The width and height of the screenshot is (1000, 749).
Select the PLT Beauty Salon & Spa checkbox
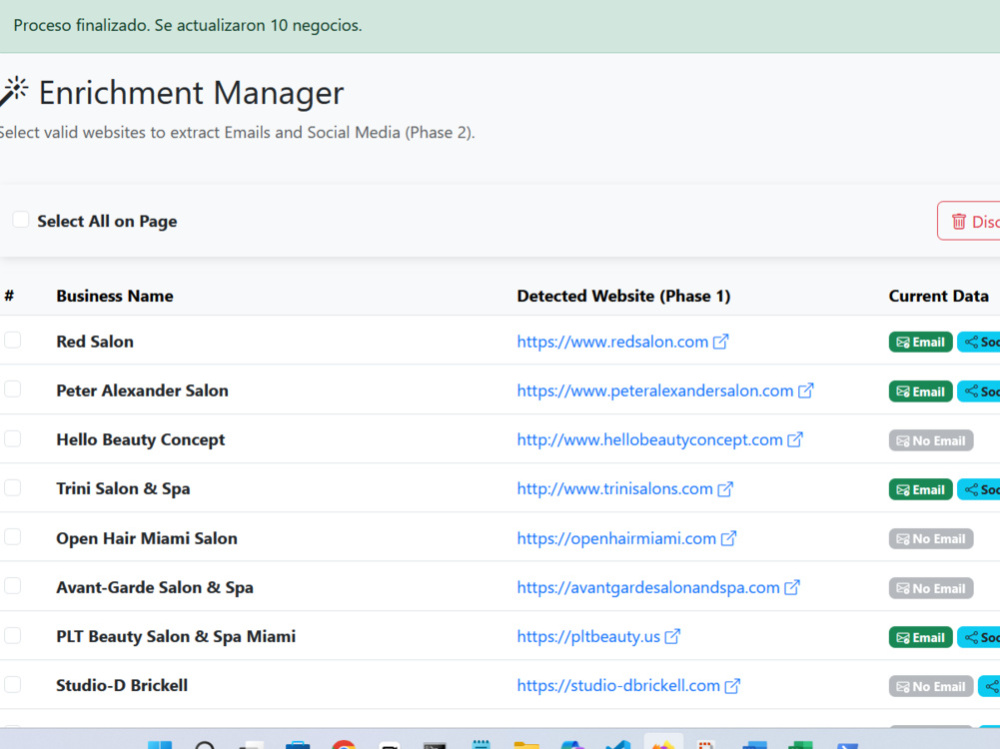pos(12,635)
